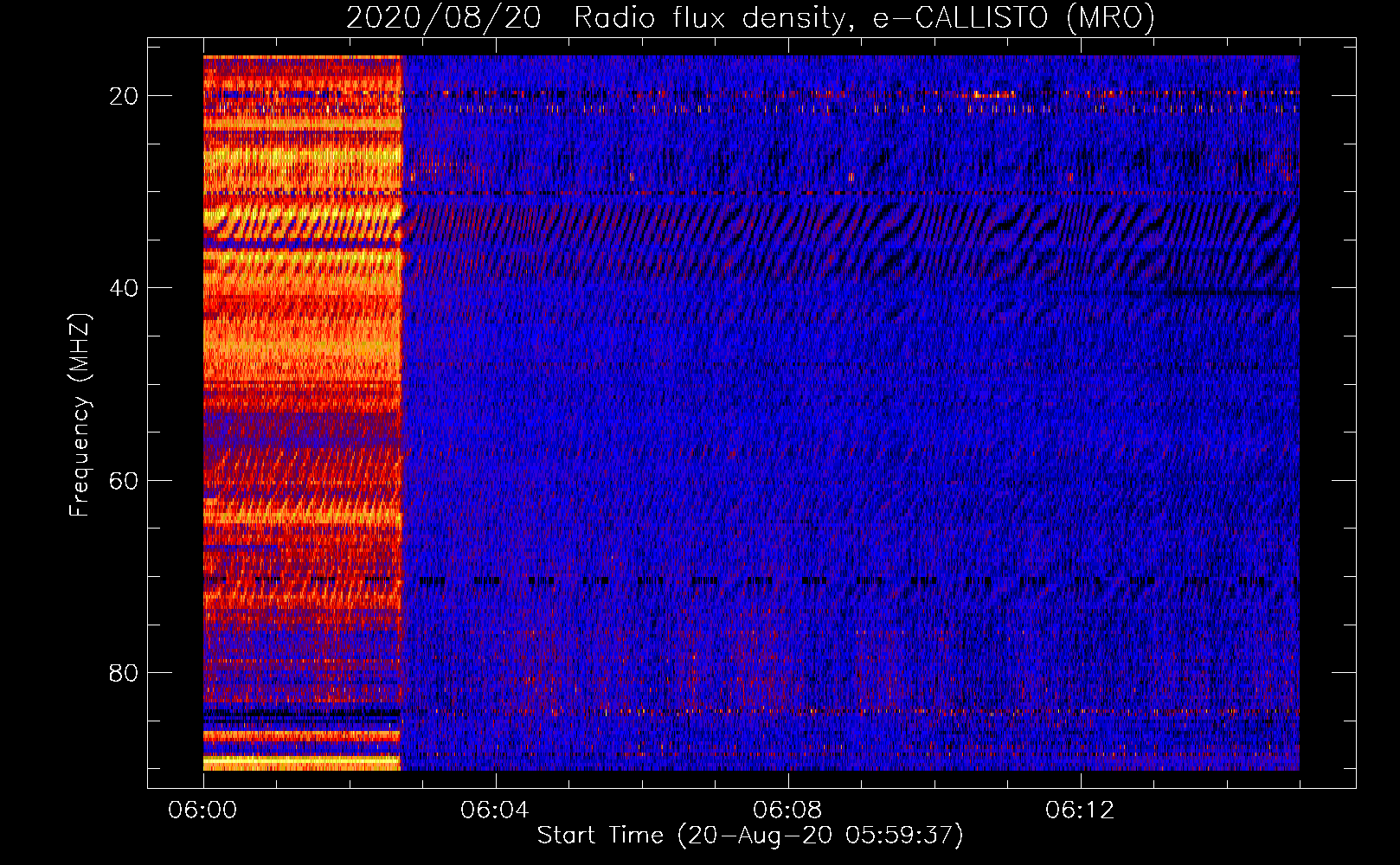Click the plot title '2020/08/20 Radio flux density'
1400x865 pixels.
750,17
